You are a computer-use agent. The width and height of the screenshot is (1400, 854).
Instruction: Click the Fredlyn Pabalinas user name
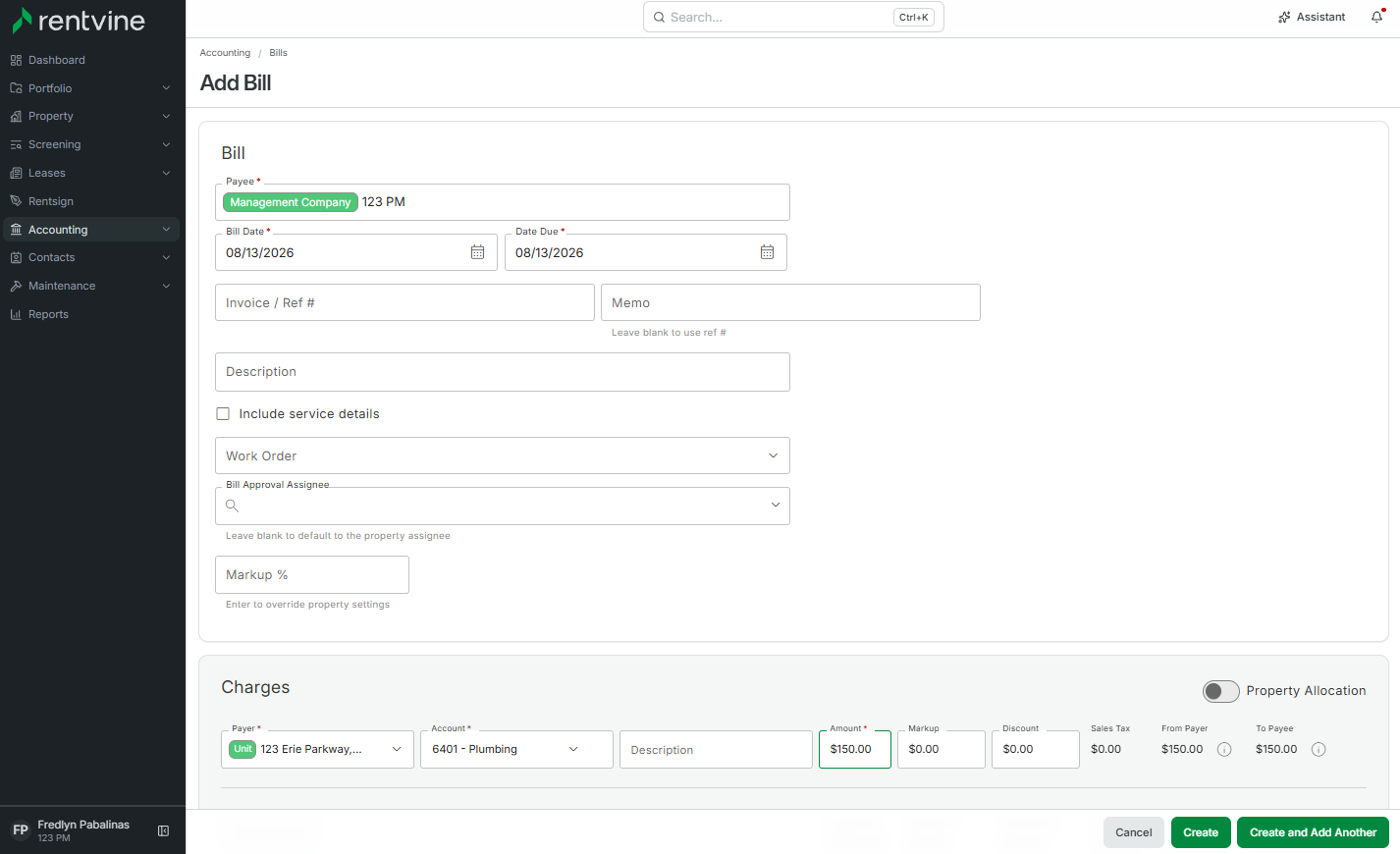[83, 825]
